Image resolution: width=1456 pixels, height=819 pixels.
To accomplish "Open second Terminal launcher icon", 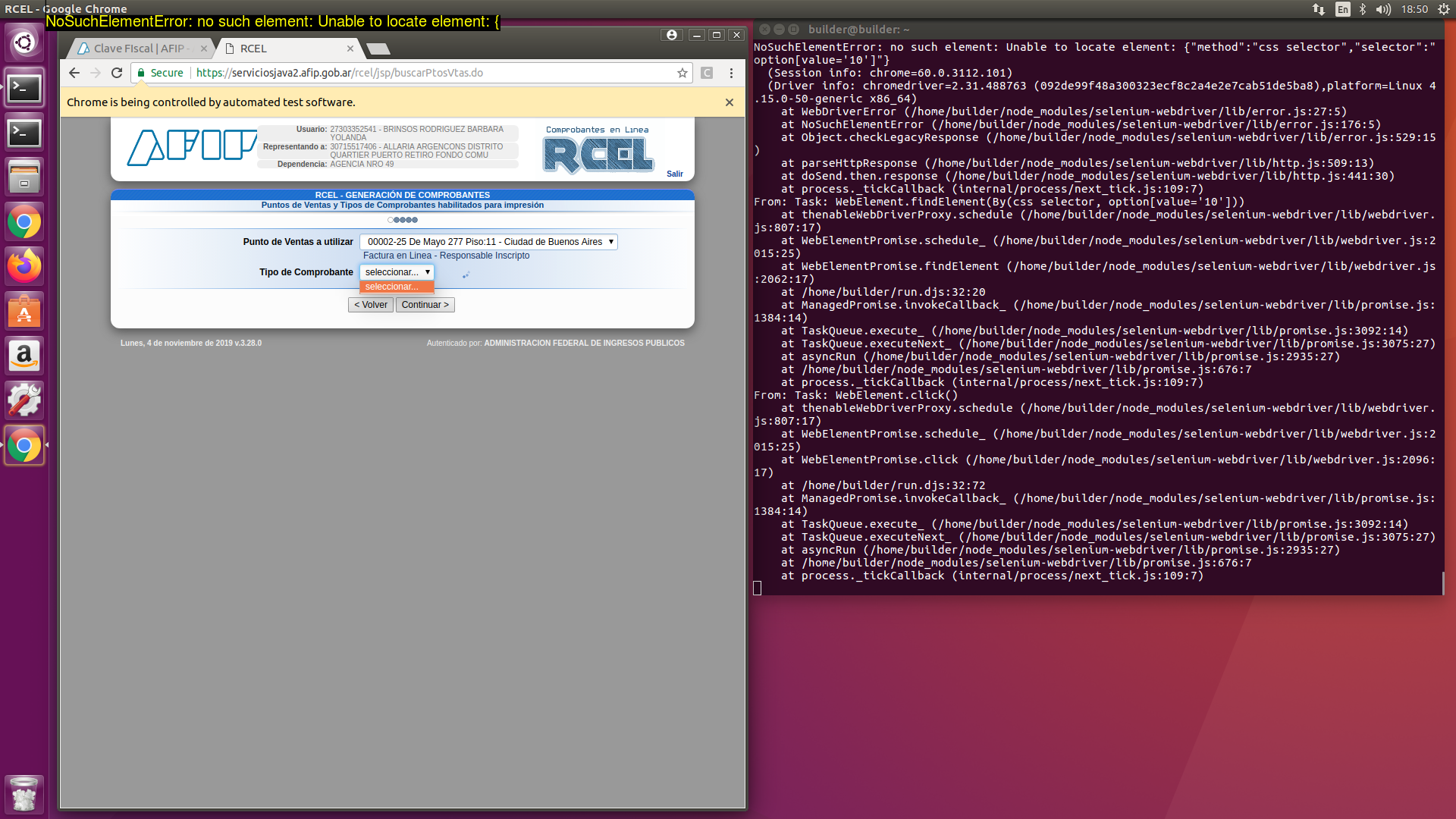I will 24,133.
